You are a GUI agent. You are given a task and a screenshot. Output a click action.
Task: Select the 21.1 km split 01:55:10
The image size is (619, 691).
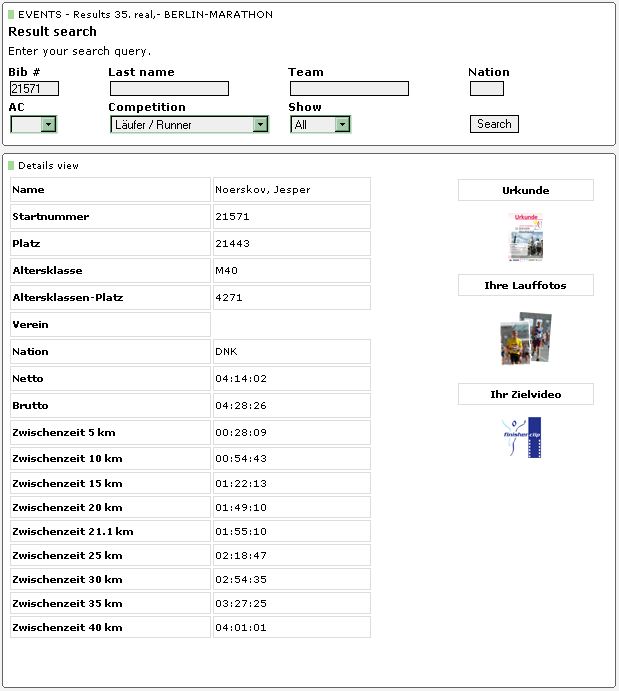point(241,531)
